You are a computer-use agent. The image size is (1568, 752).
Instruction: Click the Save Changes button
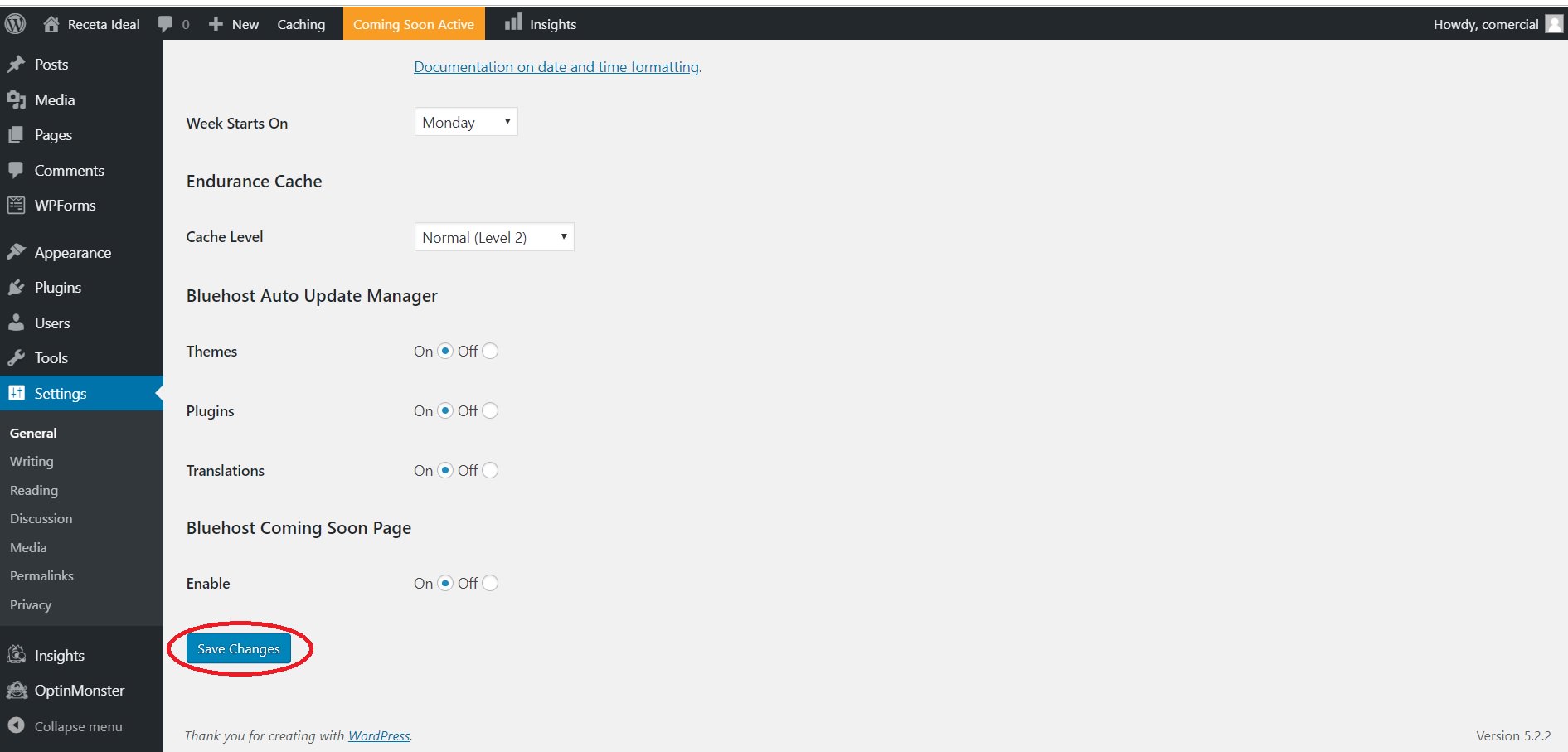(239, 648)
